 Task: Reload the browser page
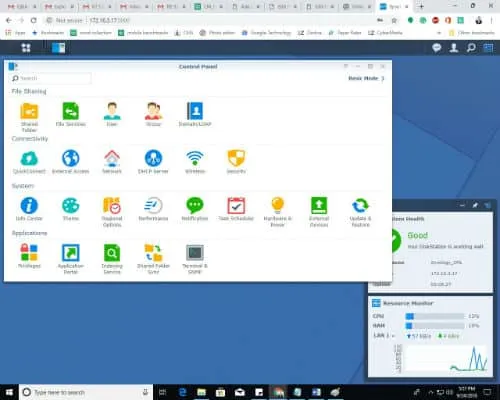34,20
